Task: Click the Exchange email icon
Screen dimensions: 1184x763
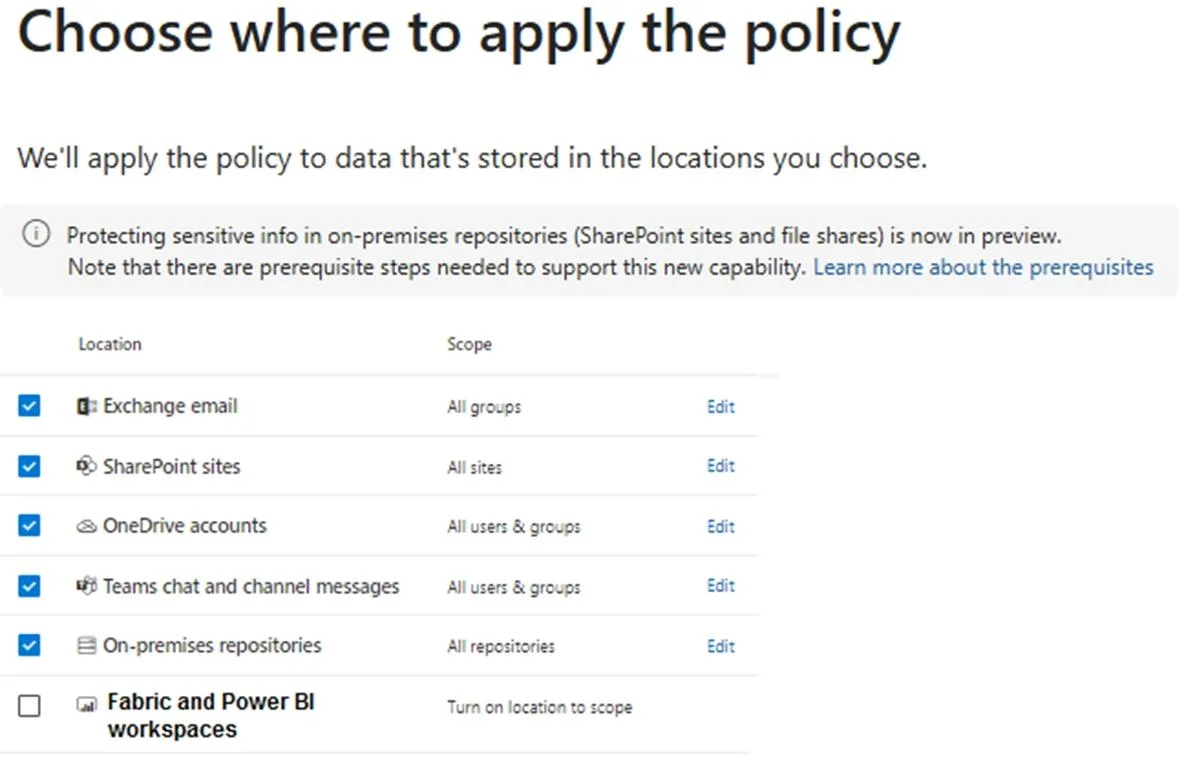Action: click(86, 406)
